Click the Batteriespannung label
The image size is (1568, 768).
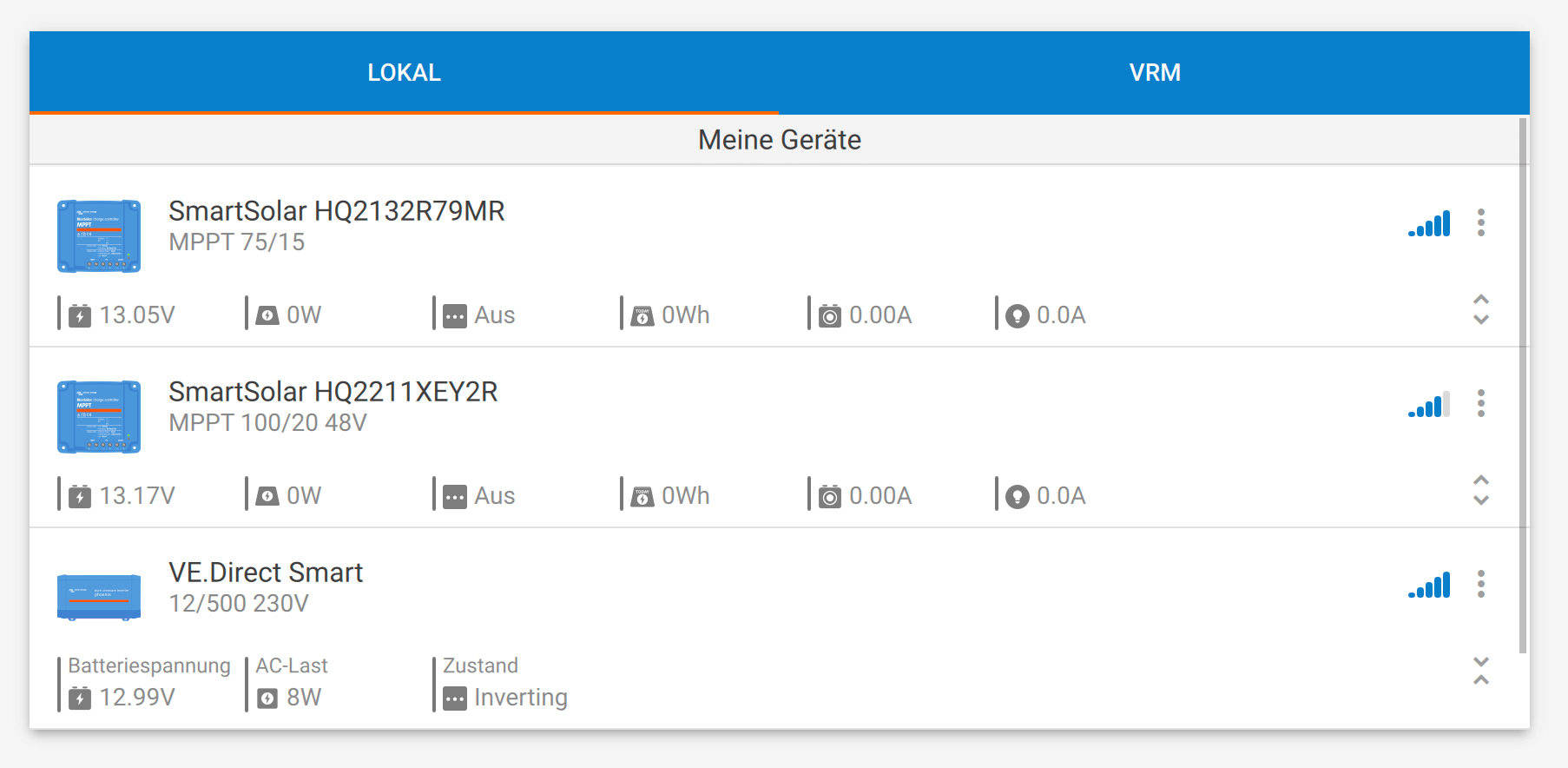[149, 665]
